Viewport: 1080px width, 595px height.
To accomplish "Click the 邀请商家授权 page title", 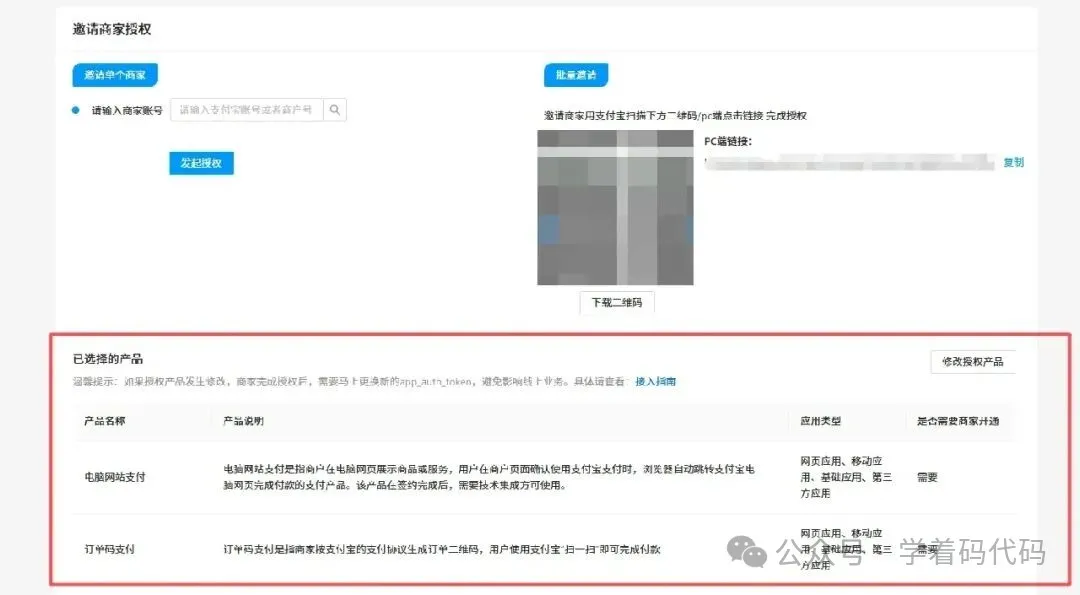I will pos(112,29).
